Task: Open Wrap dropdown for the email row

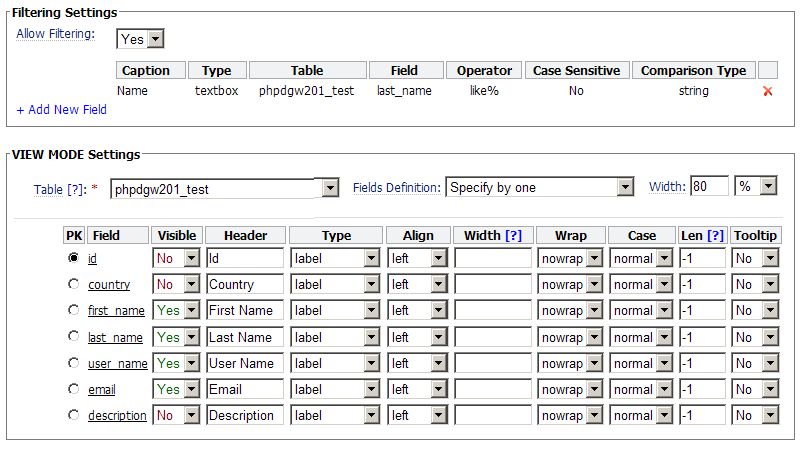Action: (571, 389)
